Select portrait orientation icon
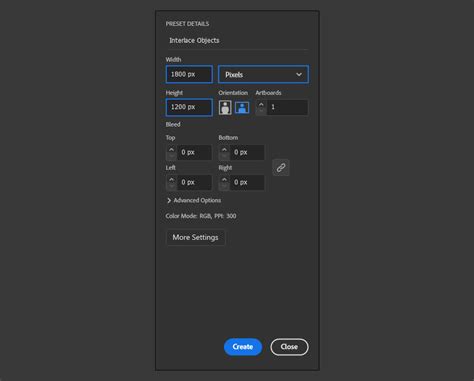The height and width of the screenshot is (381, 474). point(225,107)
